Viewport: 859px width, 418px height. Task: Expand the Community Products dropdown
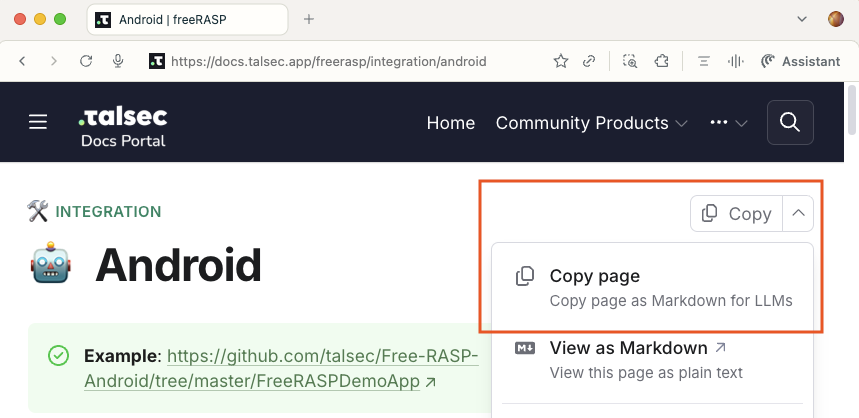pyautogui.click(x=591, y=123)
